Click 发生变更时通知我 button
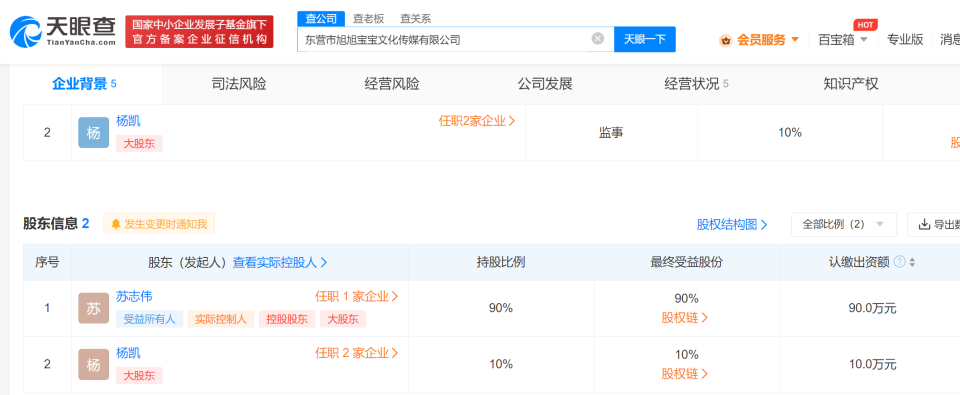 (159, 224)
